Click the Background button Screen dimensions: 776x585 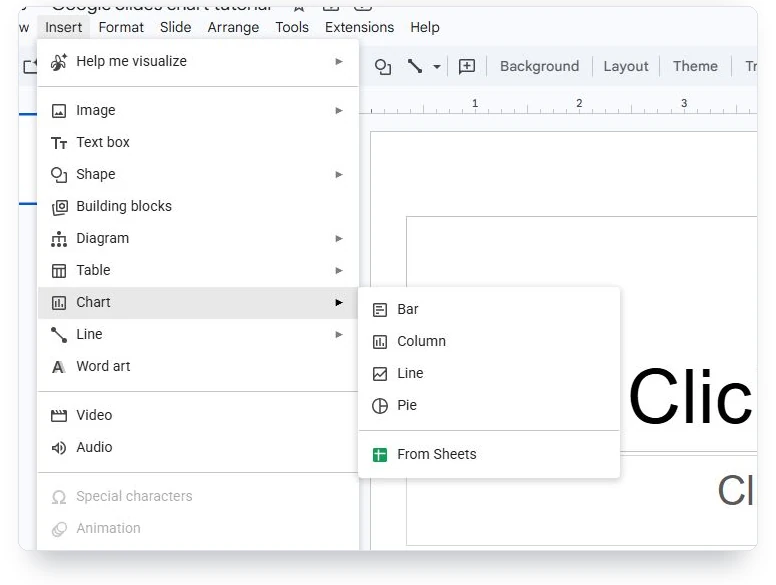click(x=539, y=66)
